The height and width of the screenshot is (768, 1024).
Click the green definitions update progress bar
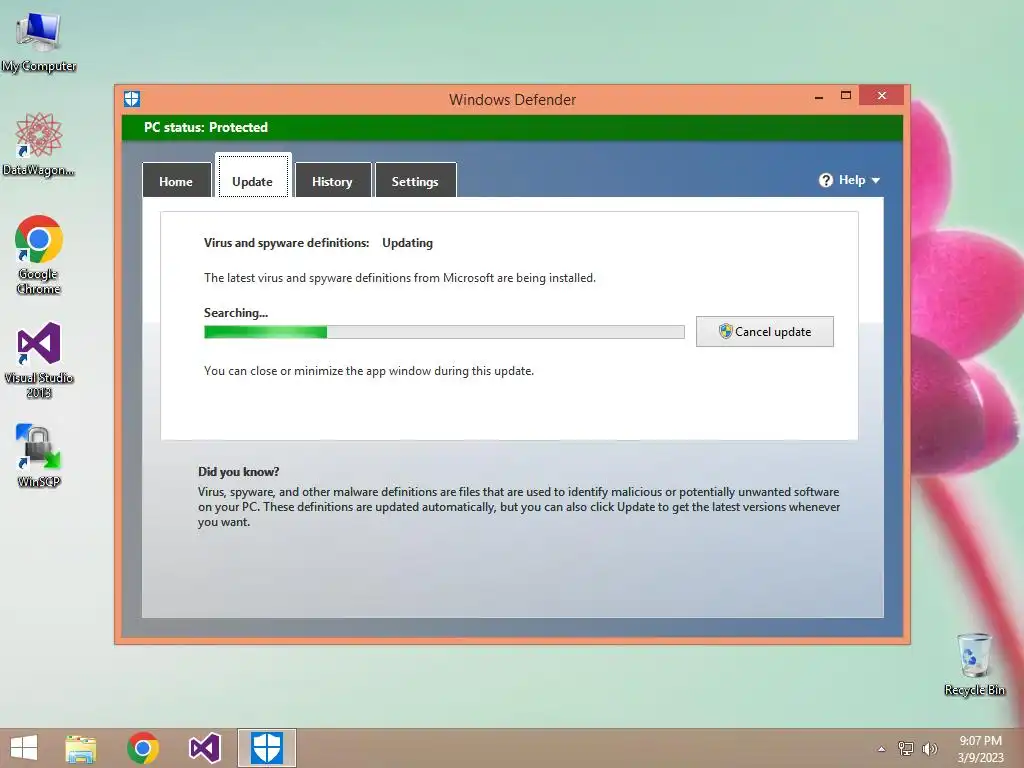[x=444, y=332]
